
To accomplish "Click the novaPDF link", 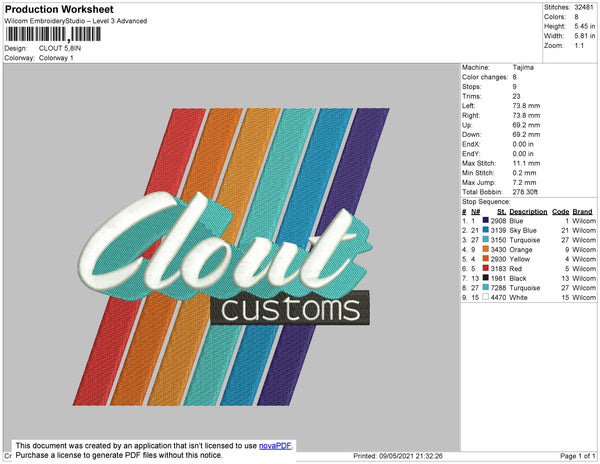I will (275, 446).
